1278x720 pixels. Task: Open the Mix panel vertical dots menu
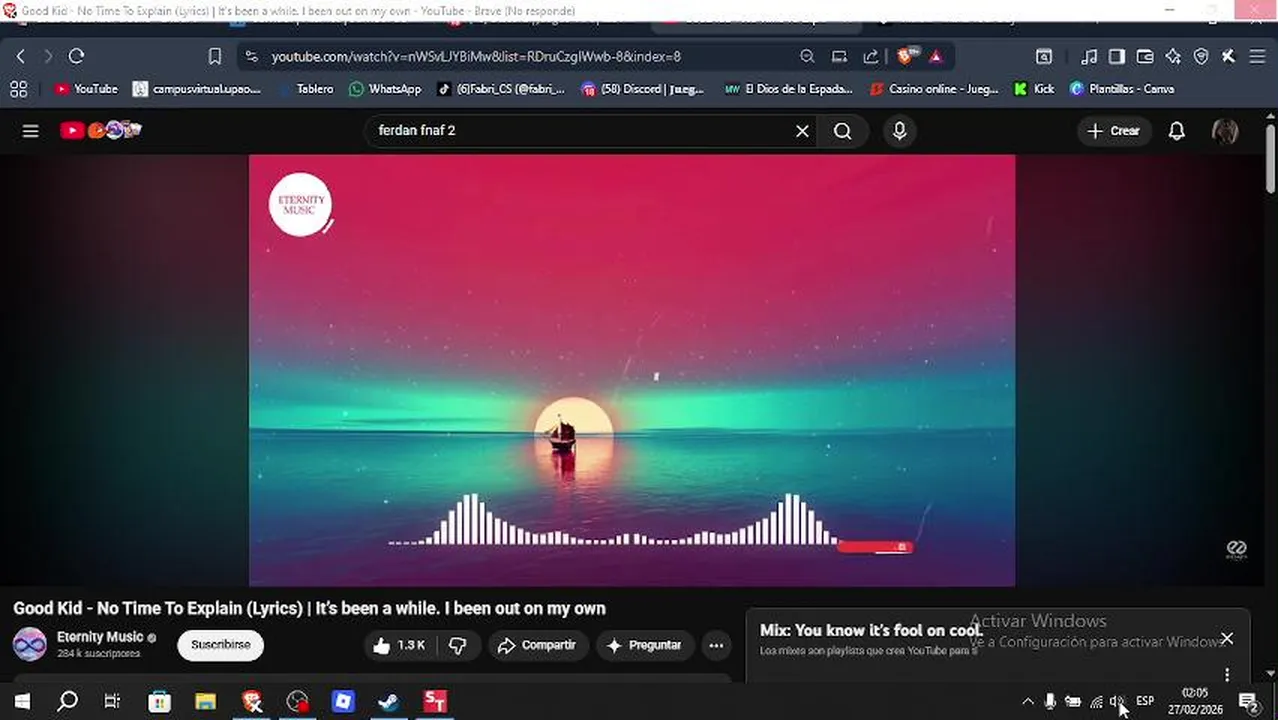coord(1227,675)
